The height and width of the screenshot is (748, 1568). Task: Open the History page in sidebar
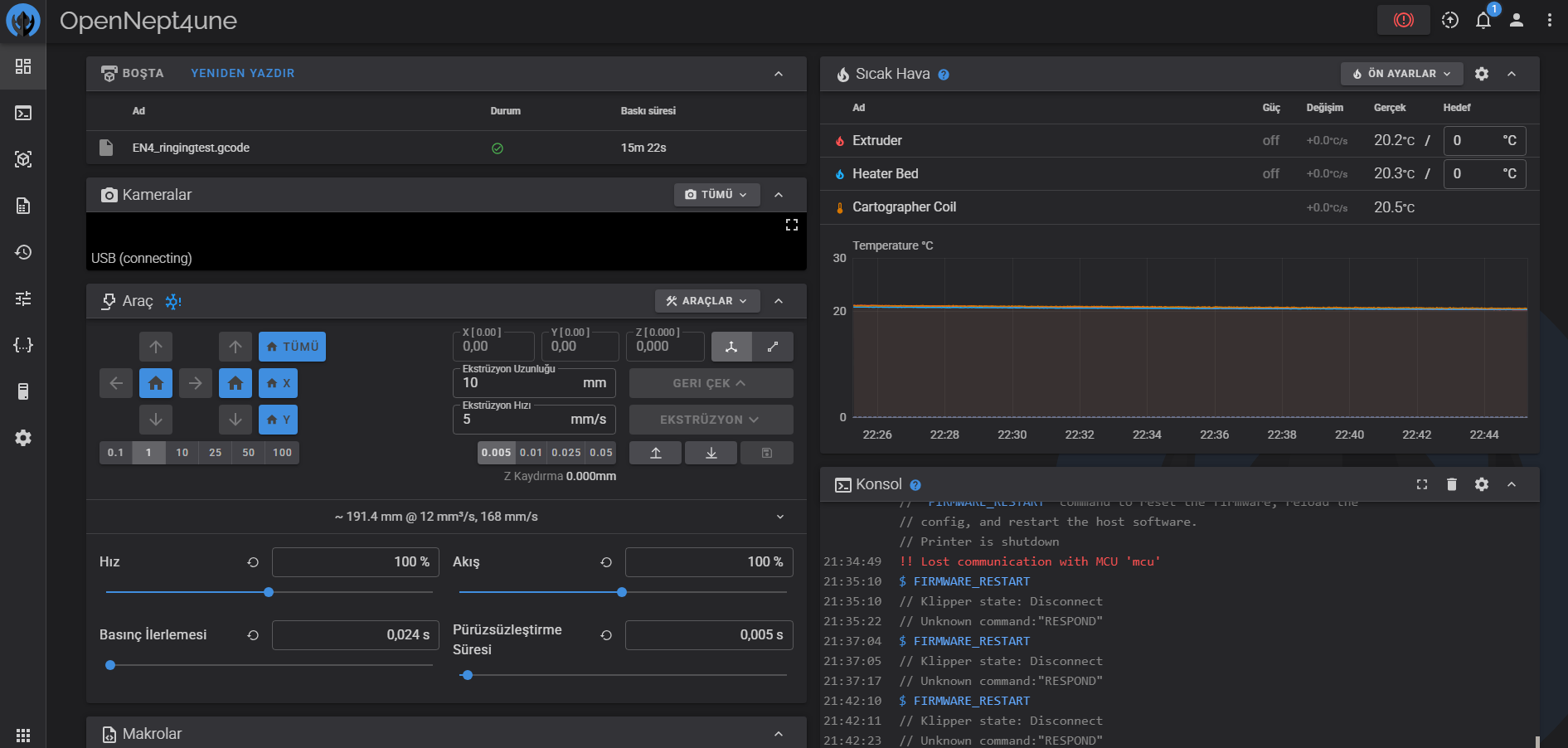[x=23, y=252]
